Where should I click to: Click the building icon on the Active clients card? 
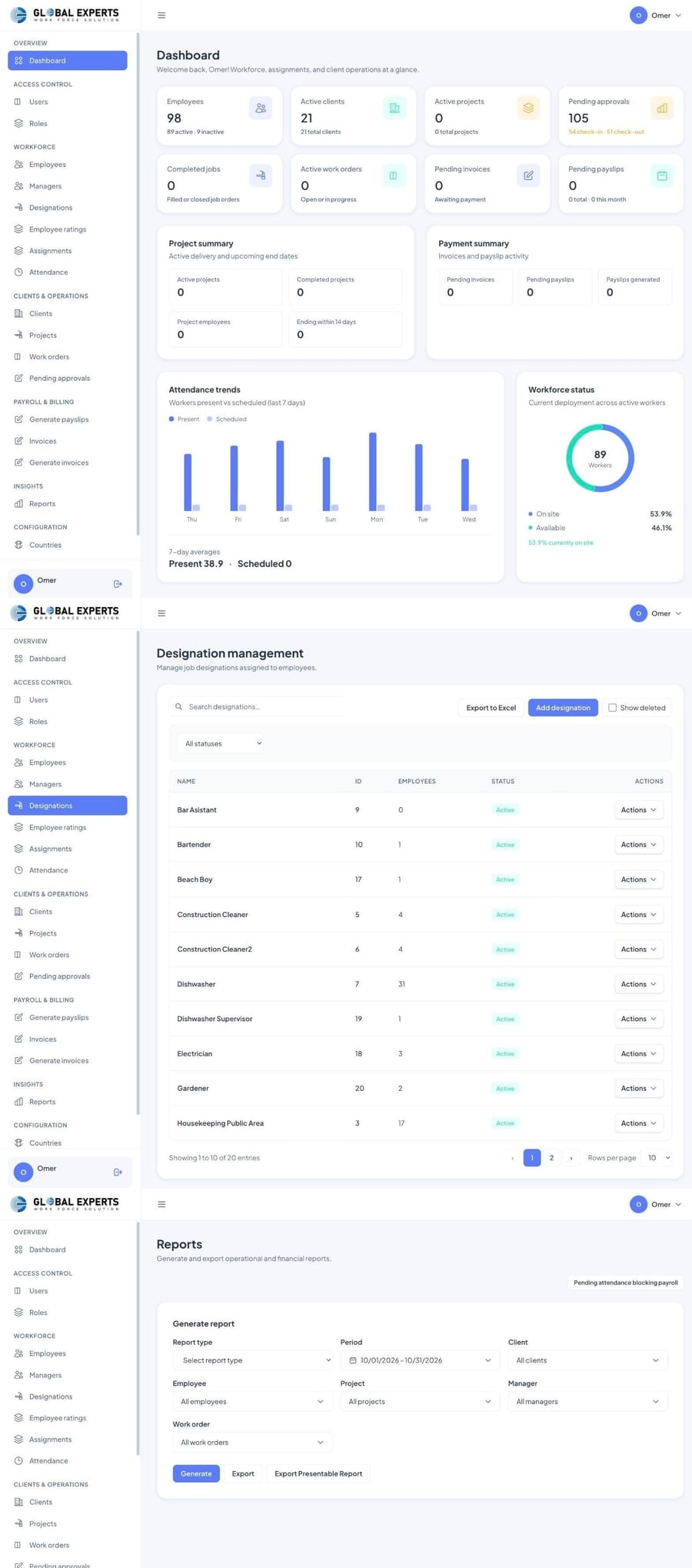[394, 108]
